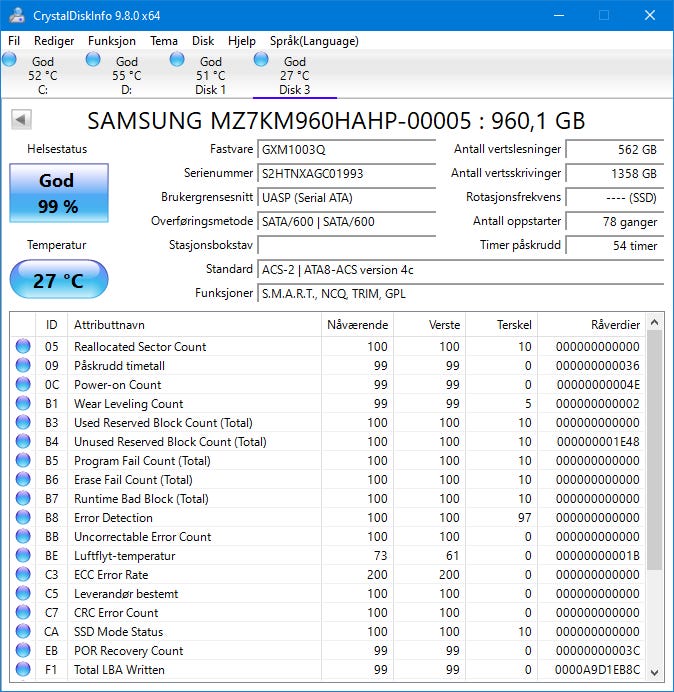This screenshot has width=674, height=692.
Task: Click the scroll down arrow of attribute list
Action: (654, 670)
